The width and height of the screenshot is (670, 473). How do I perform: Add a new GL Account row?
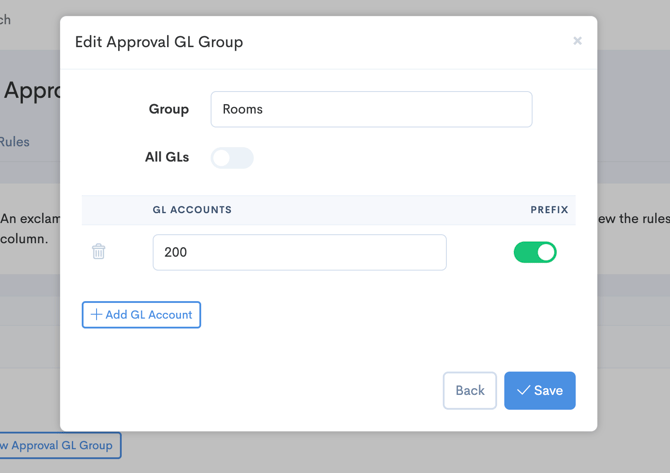pos(141,315)
